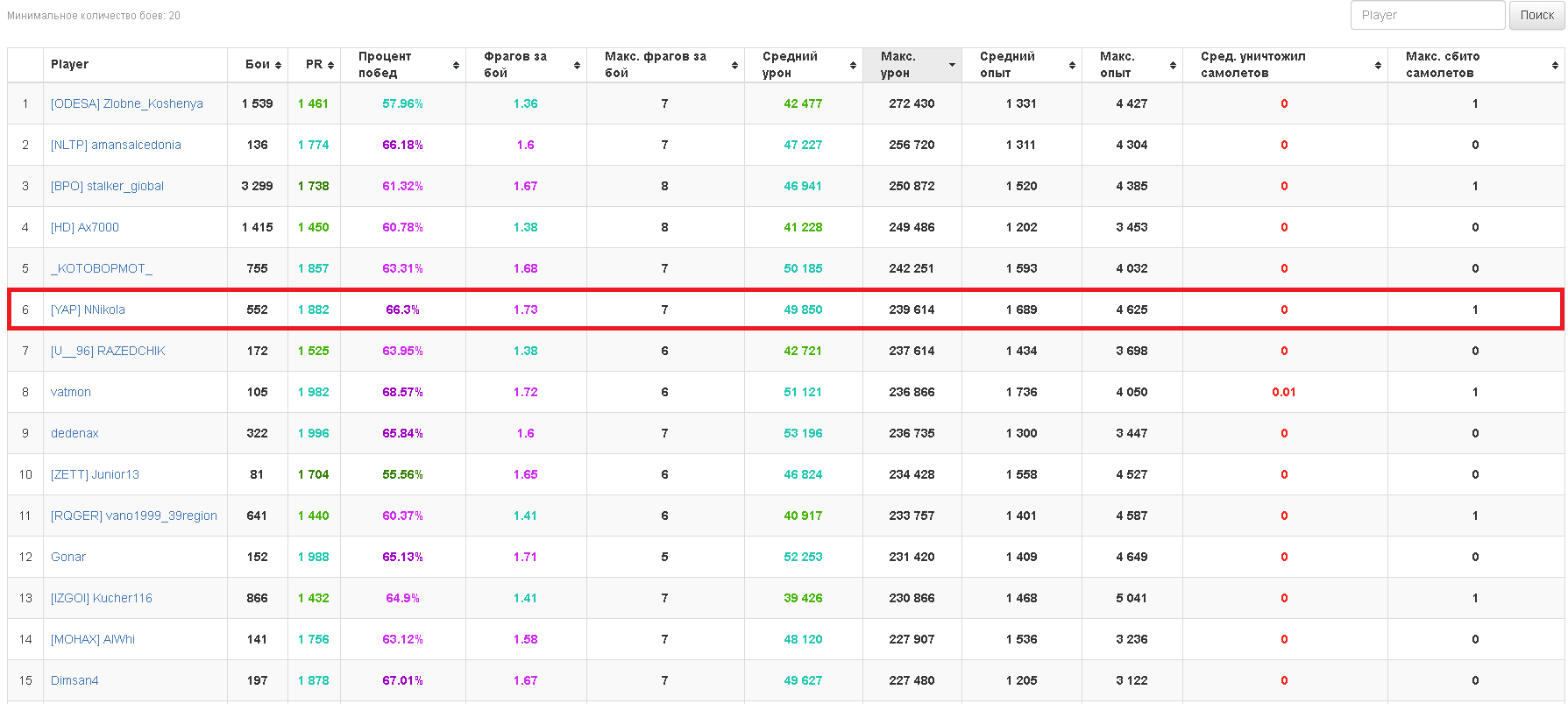Select planes destroyed value 0.01
The height and width of the screenshot is (704, 1568).
(1284, 392)
